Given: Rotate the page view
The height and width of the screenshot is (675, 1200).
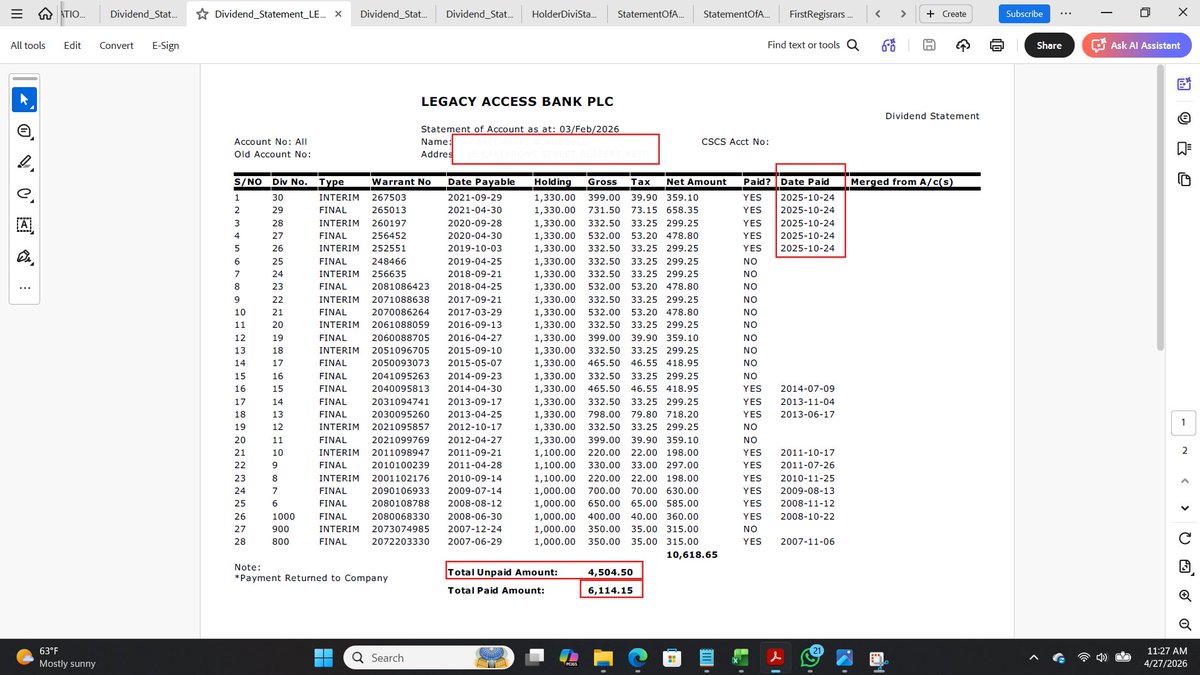Looking at the screenshot, I should click(x=1184, y=538).
